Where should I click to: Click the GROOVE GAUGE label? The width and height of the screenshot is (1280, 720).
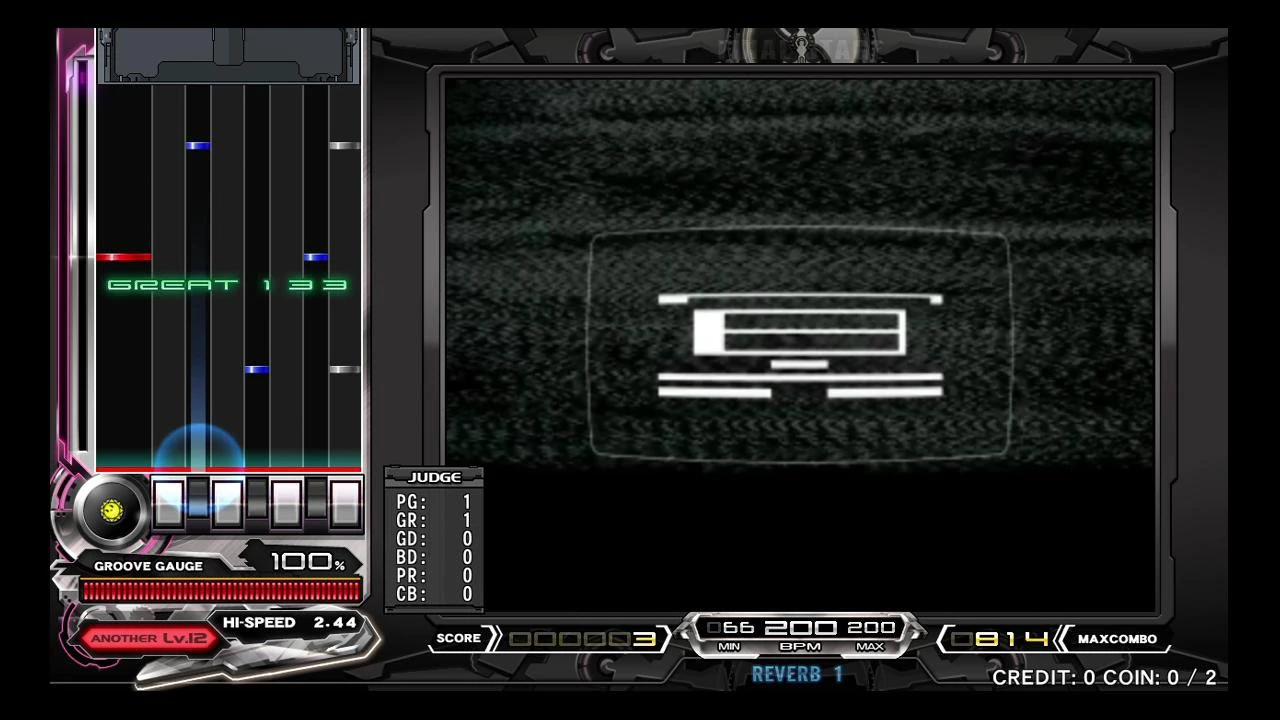click(148, 566)
